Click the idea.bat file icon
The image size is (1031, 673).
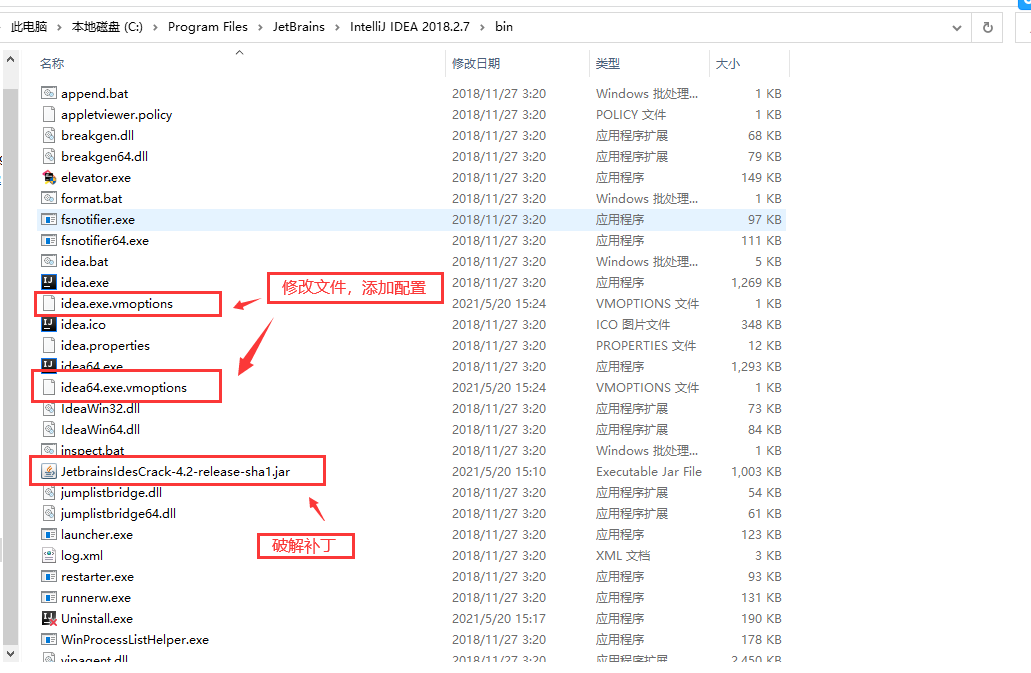point(49,262)
